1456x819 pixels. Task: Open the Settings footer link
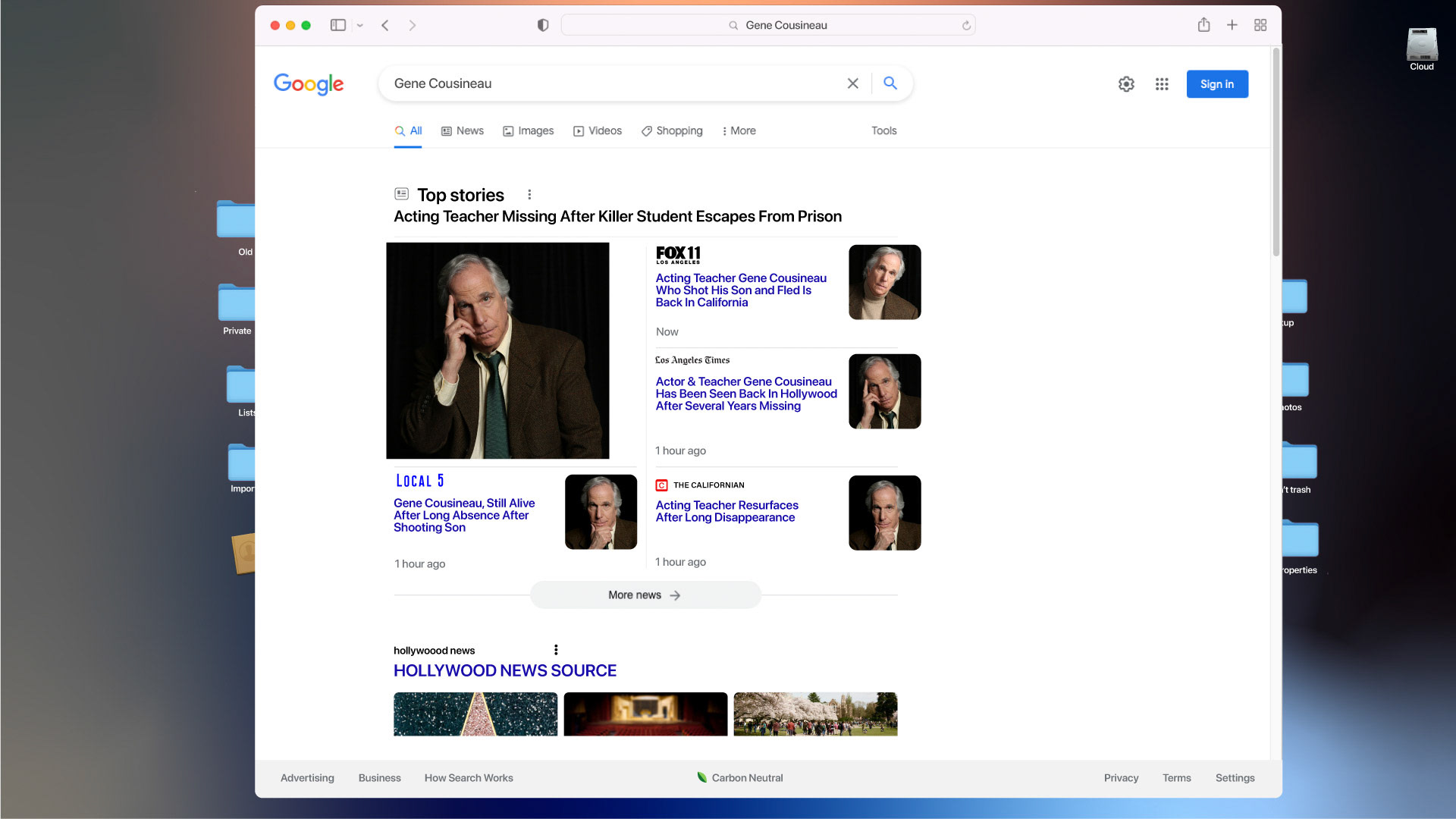click(x=1235, y=778)
